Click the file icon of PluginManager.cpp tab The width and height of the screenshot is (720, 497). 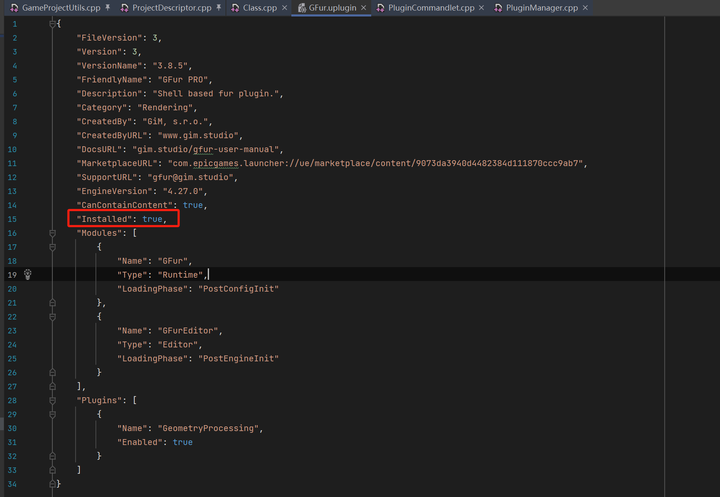498,8
